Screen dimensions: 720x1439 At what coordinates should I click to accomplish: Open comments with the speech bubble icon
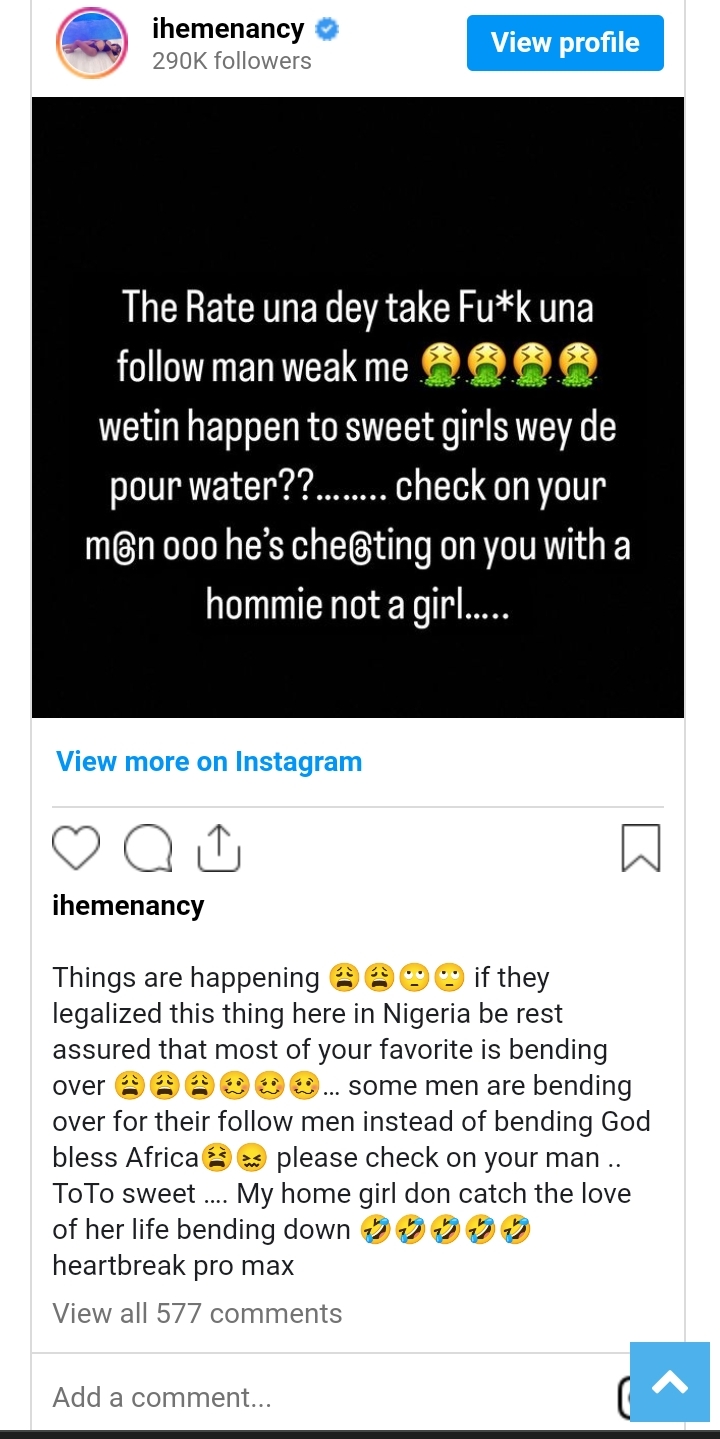(147, 847)
